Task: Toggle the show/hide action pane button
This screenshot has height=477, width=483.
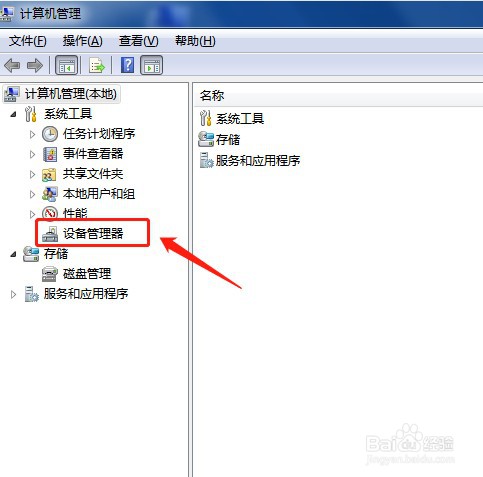Action: pos(152,65)
